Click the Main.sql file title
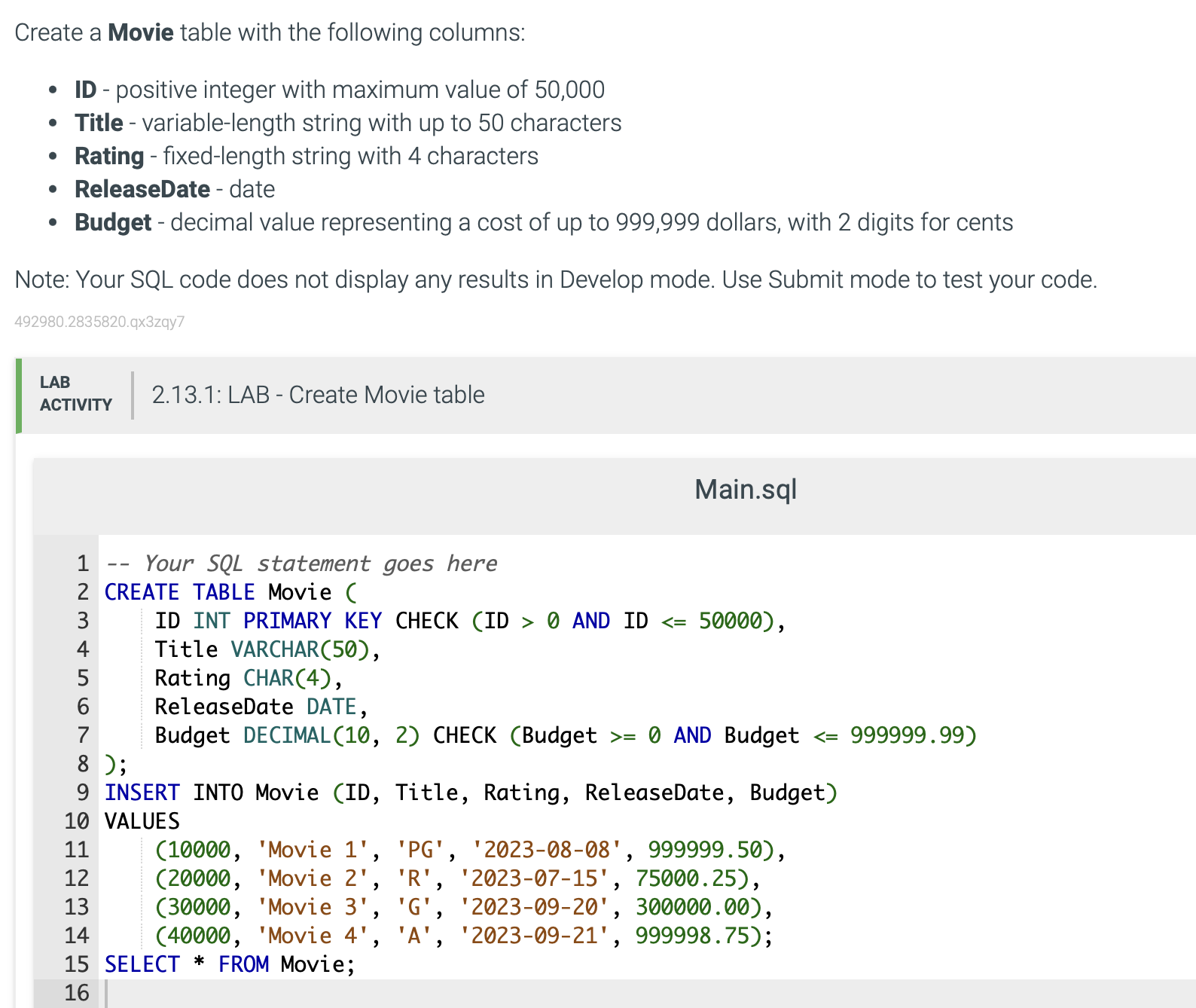 [x=746, y=490]
